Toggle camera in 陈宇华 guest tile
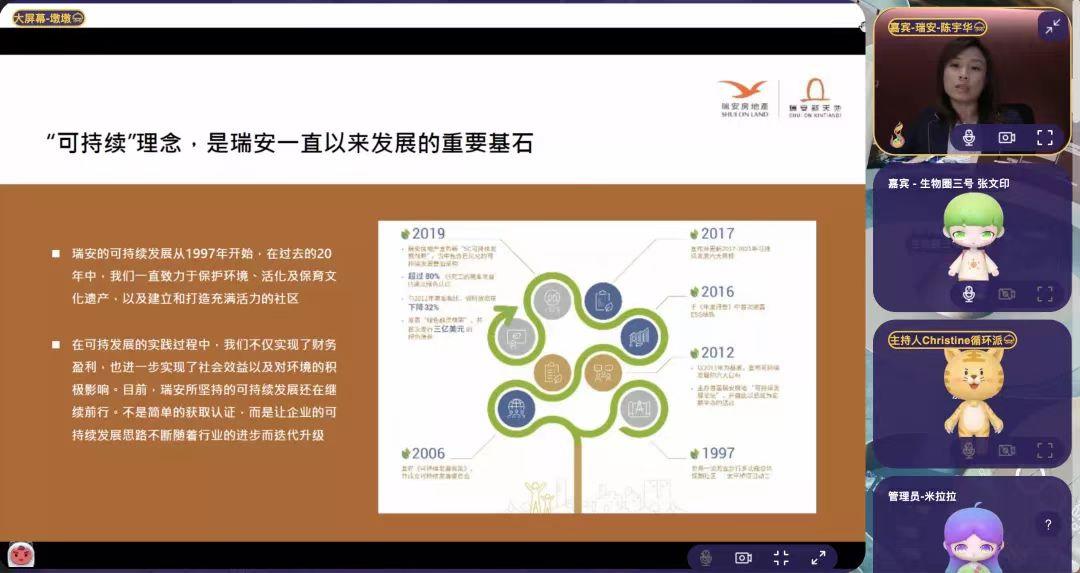The width and height of the screenshot is (1080, 573). [x=1007, y=137]
